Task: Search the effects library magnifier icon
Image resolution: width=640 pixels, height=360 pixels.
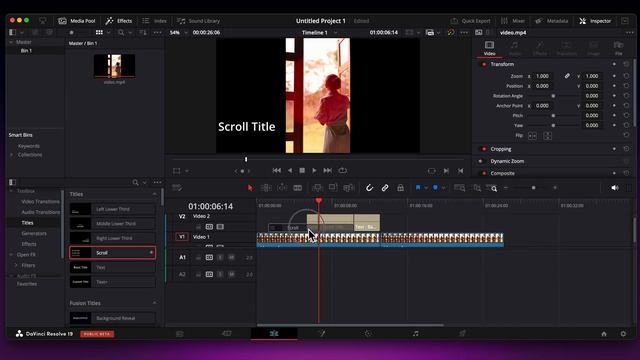Action: pyautogui.click(x=136, y=182)
